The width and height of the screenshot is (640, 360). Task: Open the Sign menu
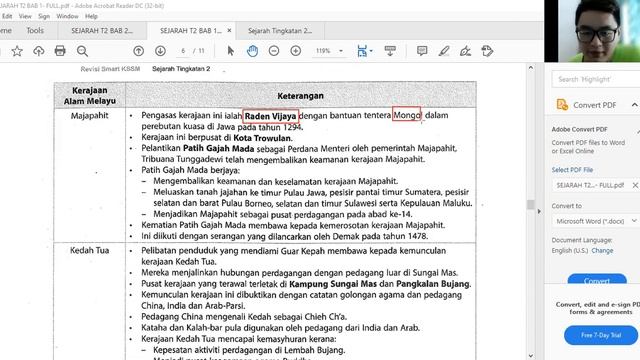pyautogui.click(x=44, y=16)
